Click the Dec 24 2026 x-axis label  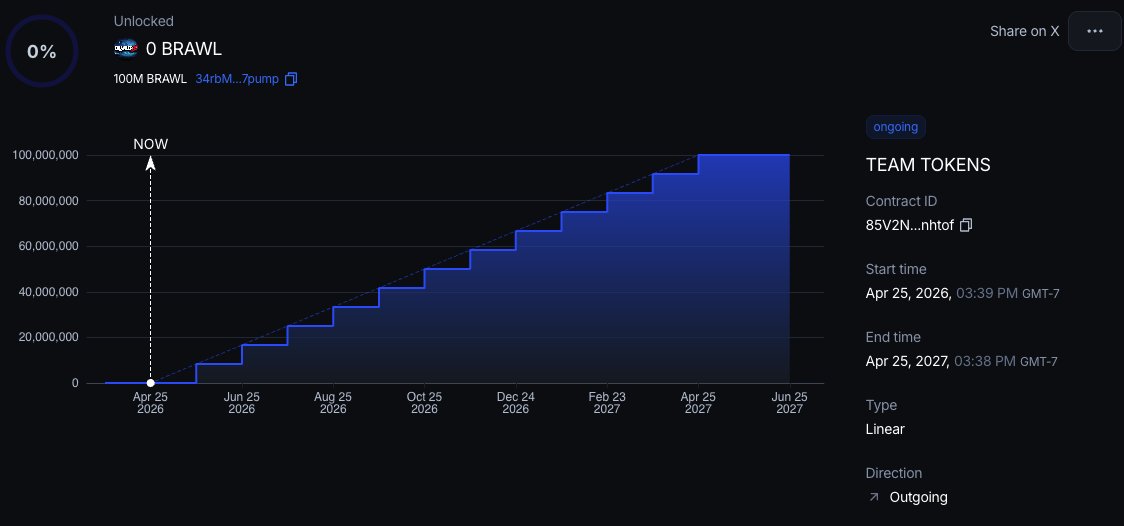point(515,403)
